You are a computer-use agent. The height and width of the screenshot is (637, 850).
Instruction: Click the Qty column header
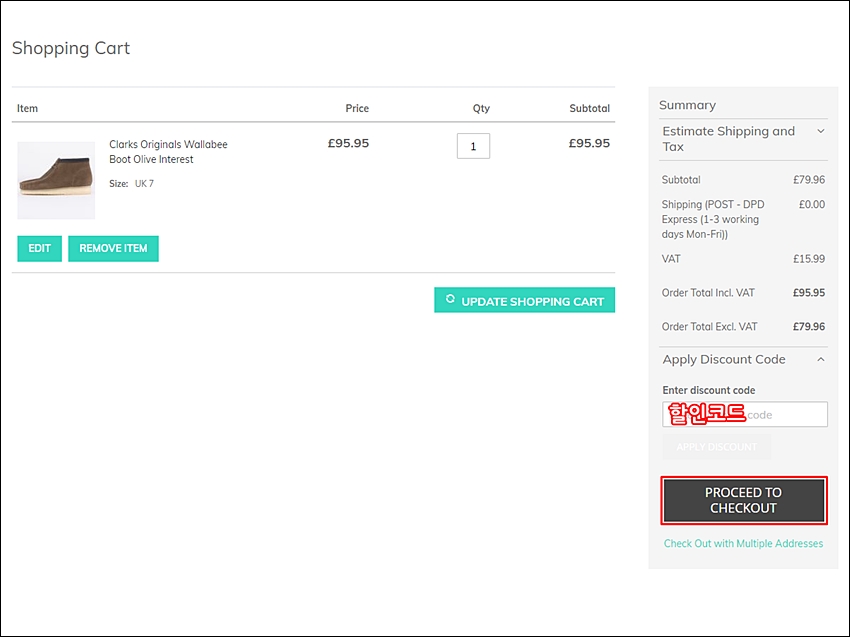click(481, 108)
